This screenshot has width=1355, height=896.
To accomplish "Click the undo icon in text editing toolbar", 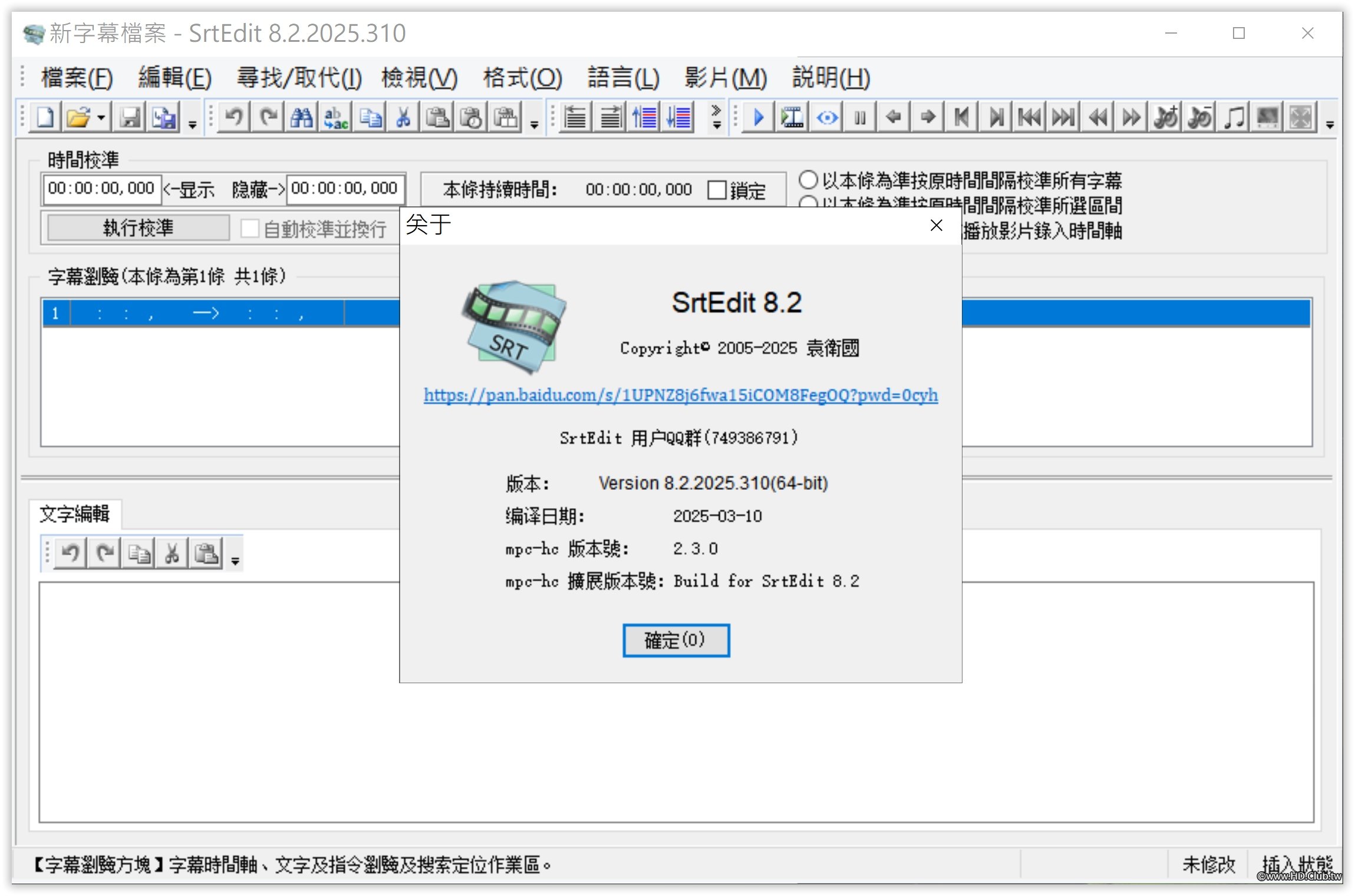I will click(71, 554).
